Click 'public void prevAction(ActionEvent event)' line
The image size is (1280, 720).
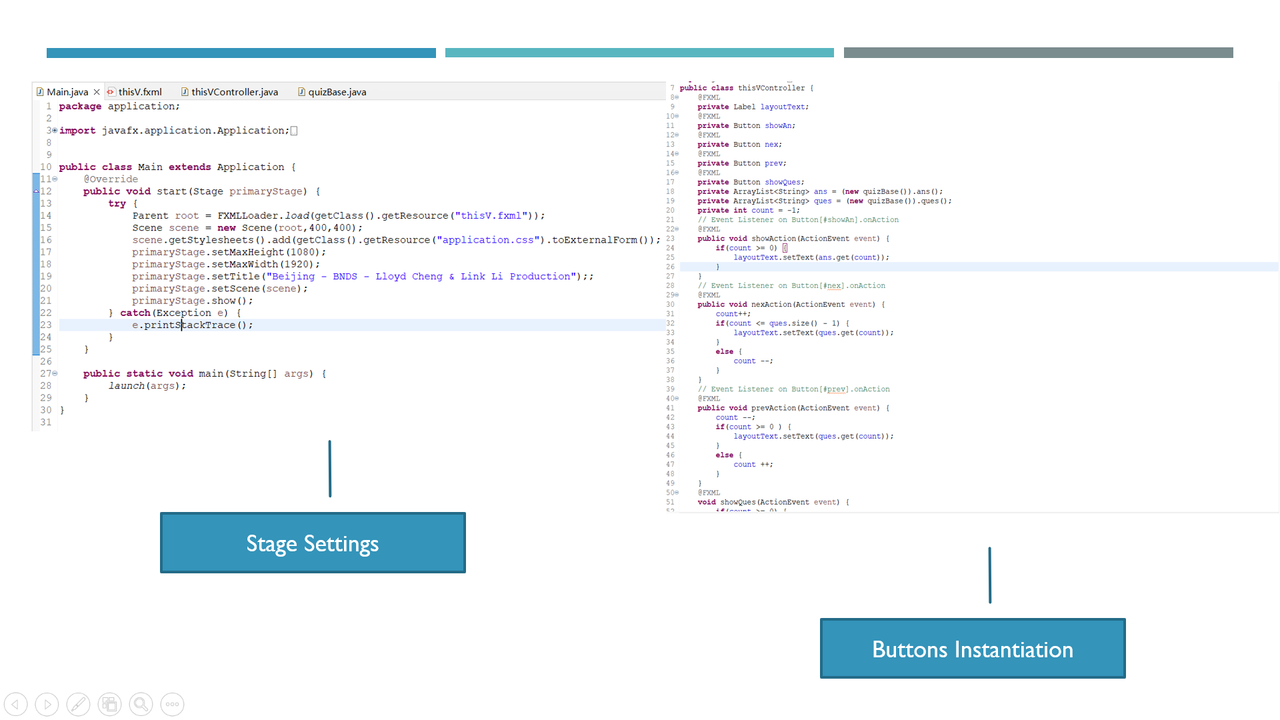(x=793, y=408)
